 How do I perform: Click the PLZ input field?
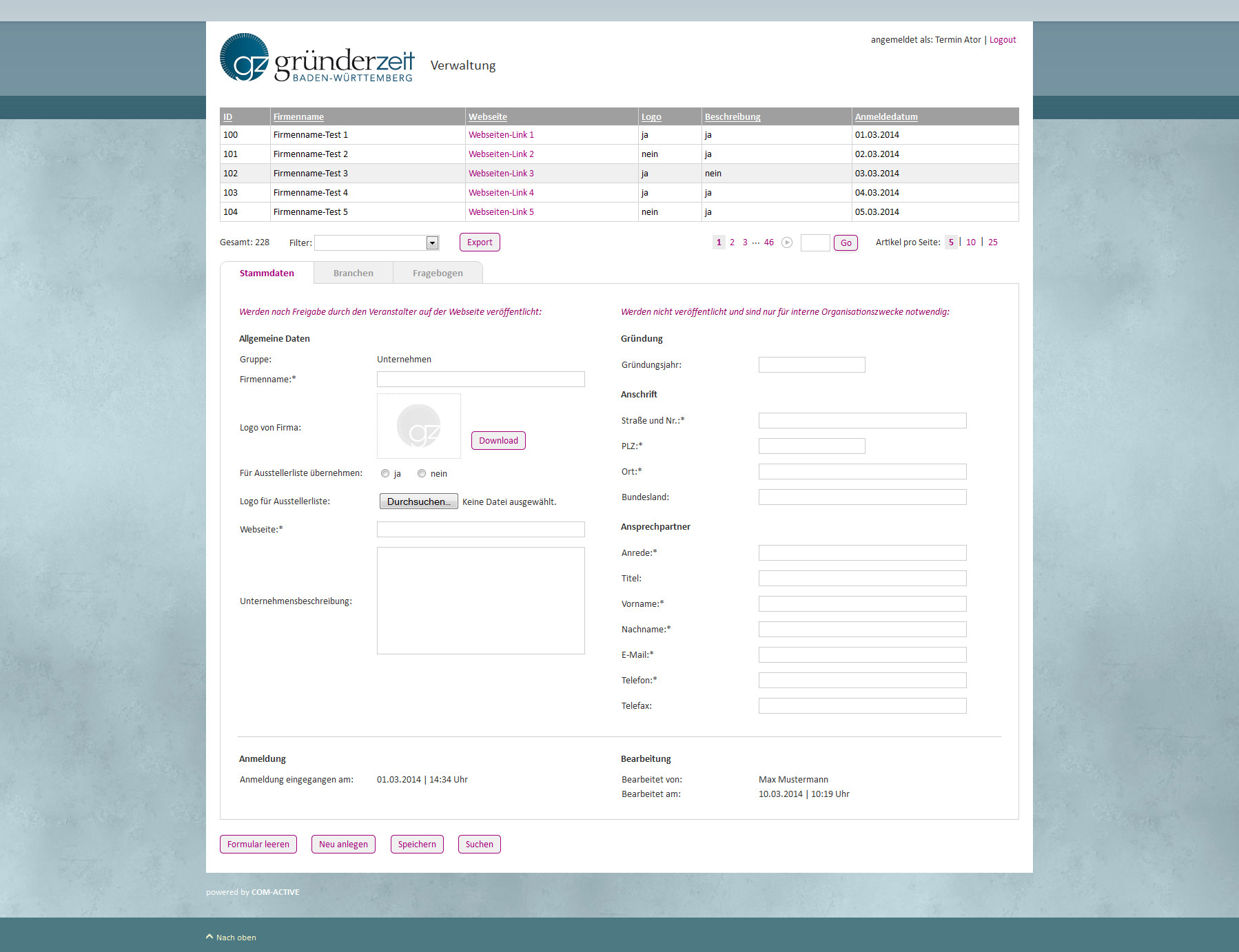pyautogui.click(x=812, y=446)
